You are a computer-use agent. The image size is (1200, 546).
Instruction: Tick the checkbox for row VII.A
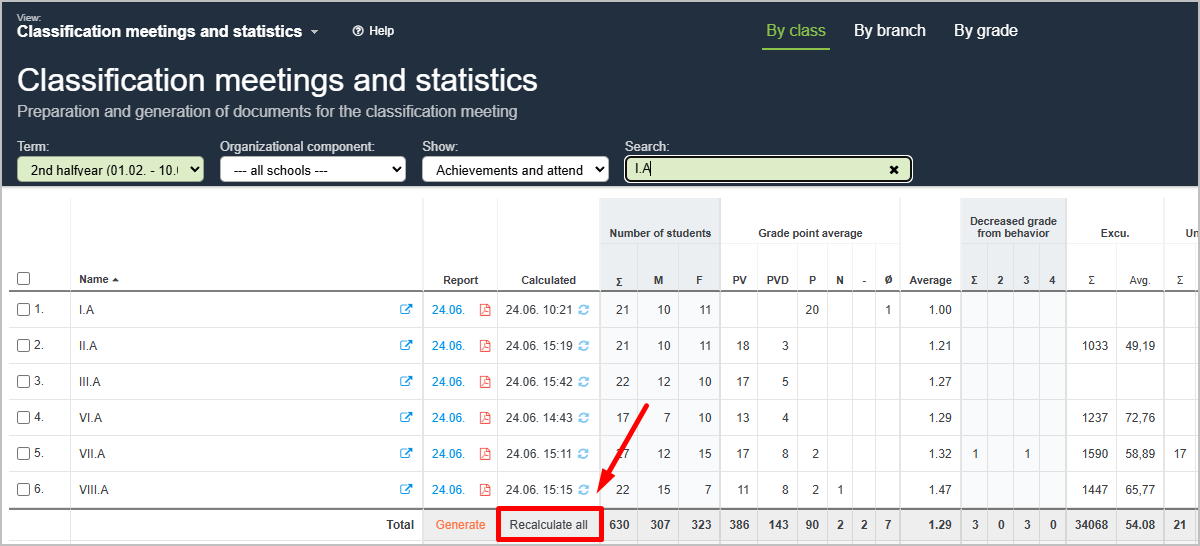click(x=24, y=454)
